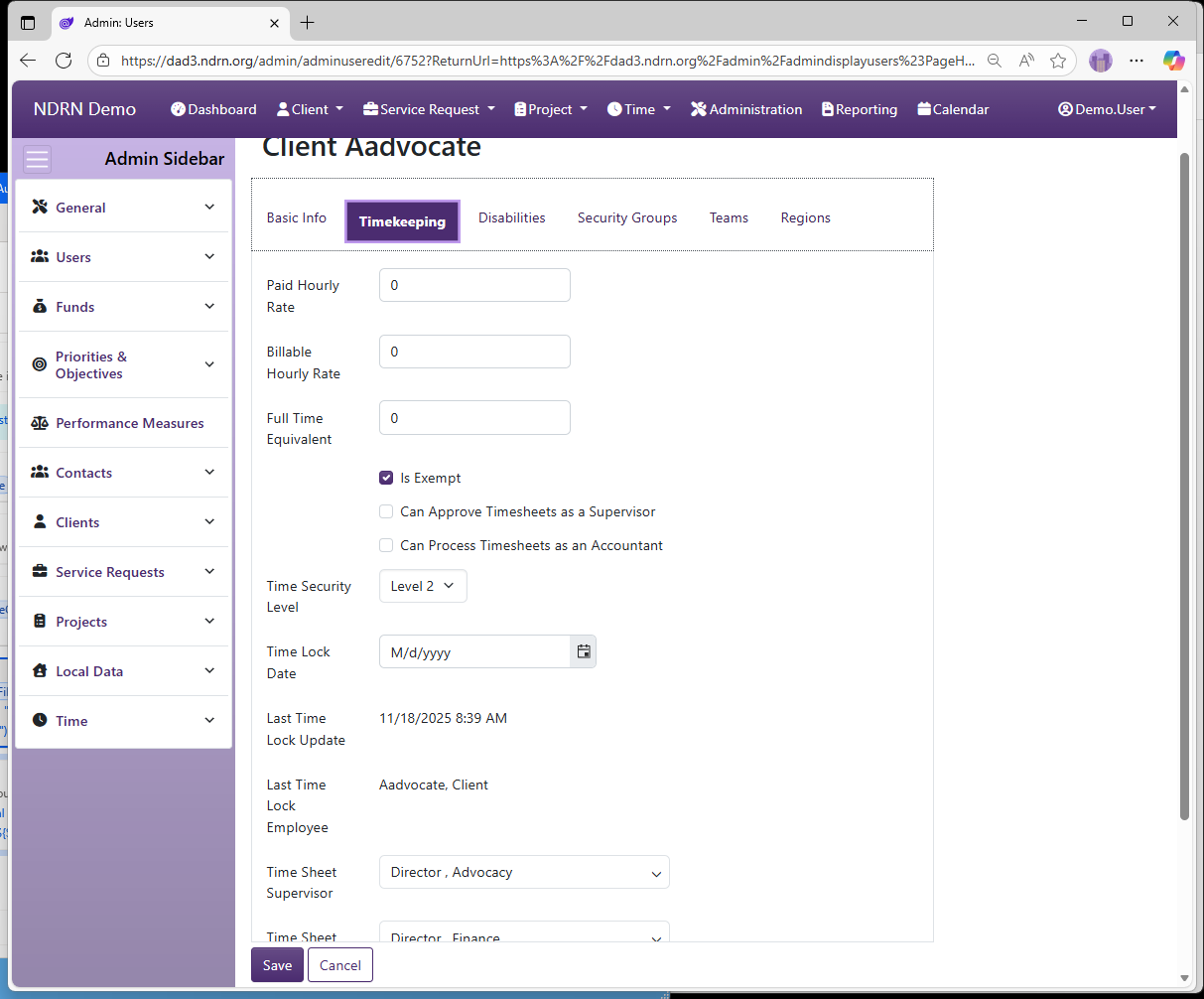Open browser settings and more menu
1204x999 pixels.
coord(1137,61)
